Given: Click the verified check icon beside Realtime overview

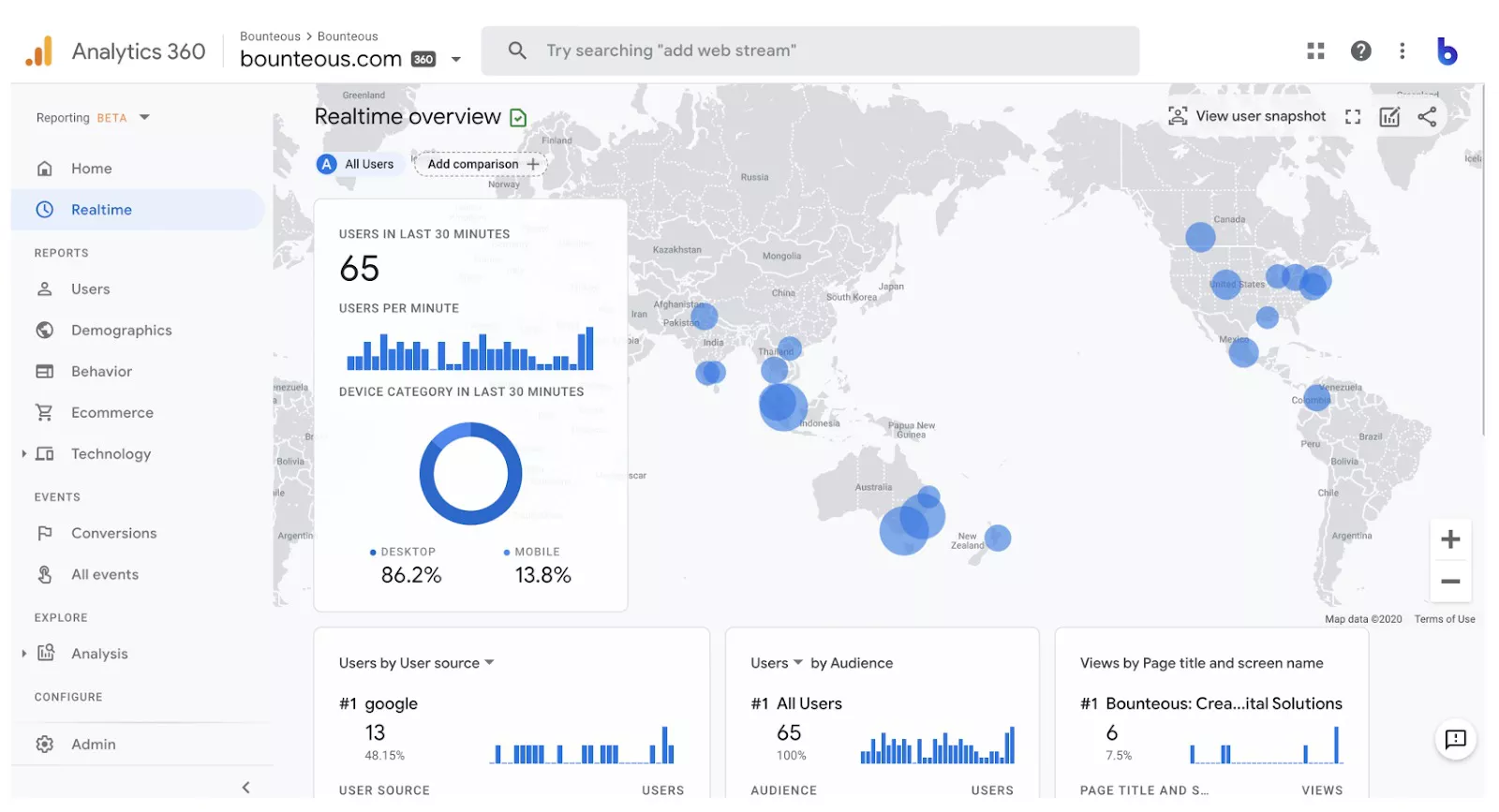Looking at the screenshot, I should pyautogui.click(x=518, y=118).
